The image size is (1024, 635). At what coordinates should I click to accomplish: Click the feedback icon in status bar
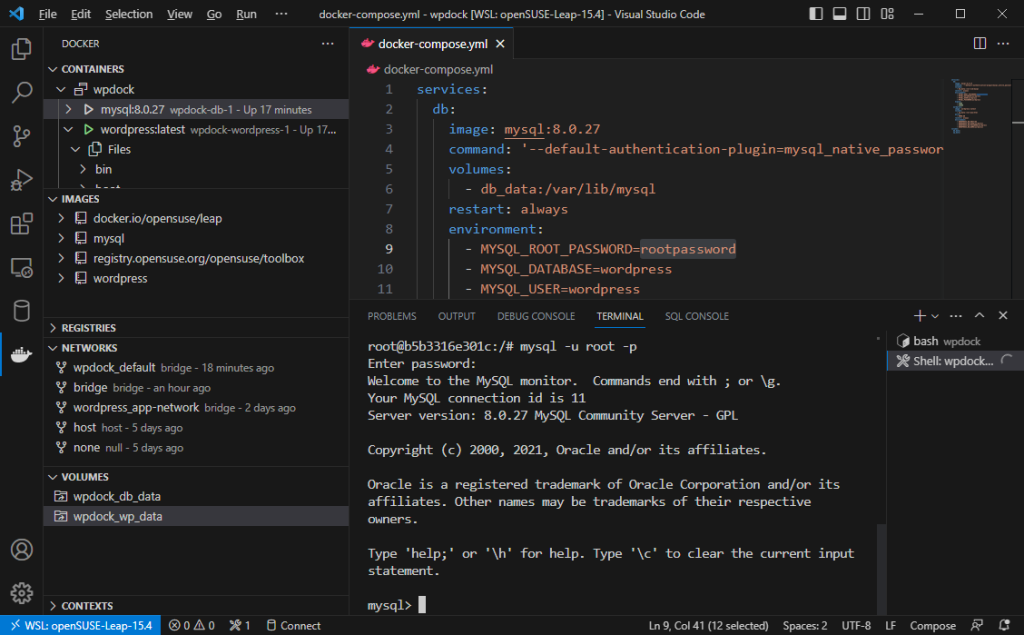[x=977, y=625]
